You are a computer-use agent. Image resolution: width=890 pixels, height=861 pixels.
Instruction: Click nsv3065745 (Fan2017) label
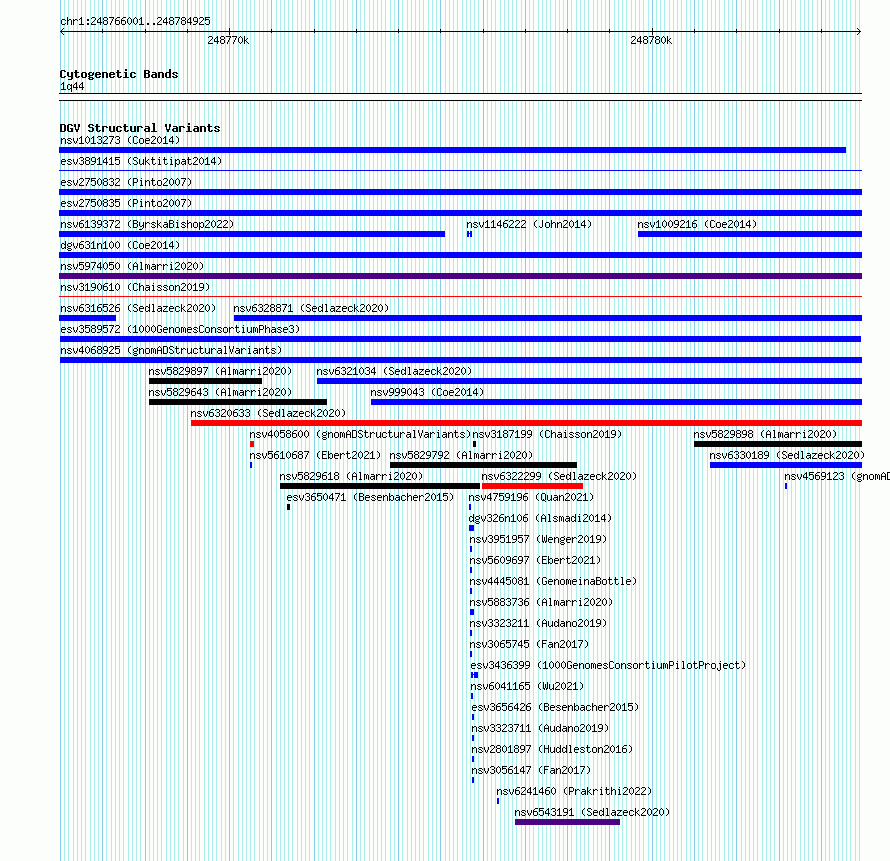529,644
